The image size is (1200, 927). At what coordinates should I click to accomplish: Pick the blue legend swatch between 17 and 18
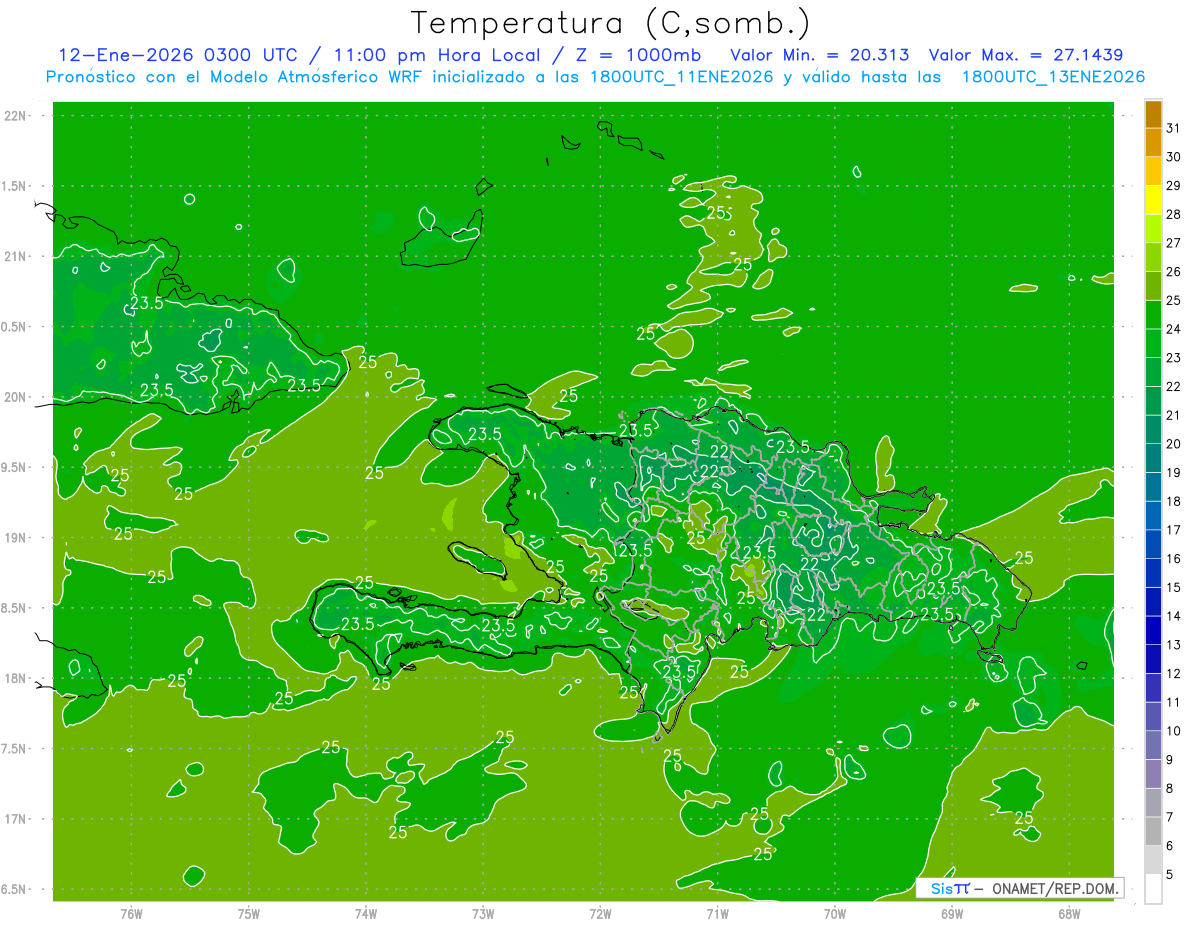[x=1153, y=516]
